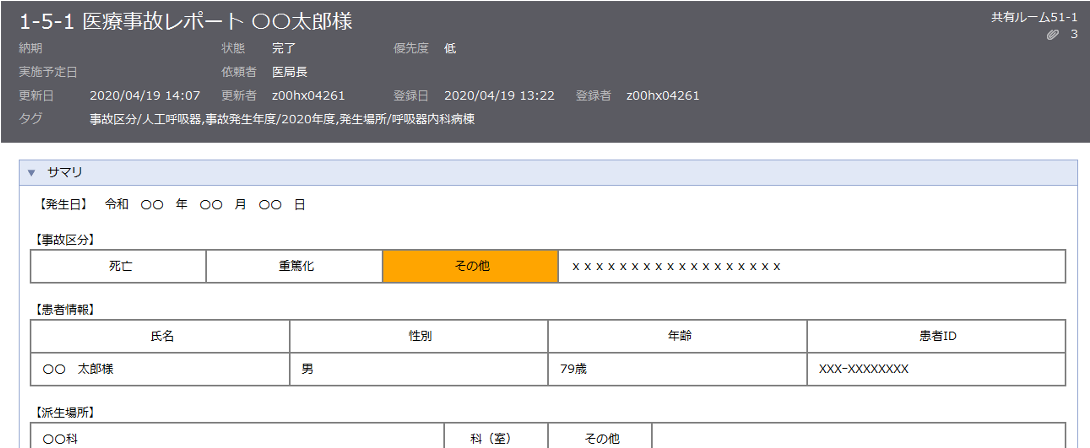Click the 更新者 user ID z00hx04261

[x=308, y=96]
